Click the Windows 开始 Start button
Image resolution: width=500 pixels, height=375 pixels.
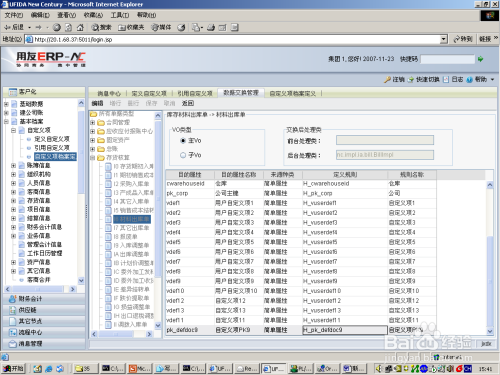click(x=13, y=368)
